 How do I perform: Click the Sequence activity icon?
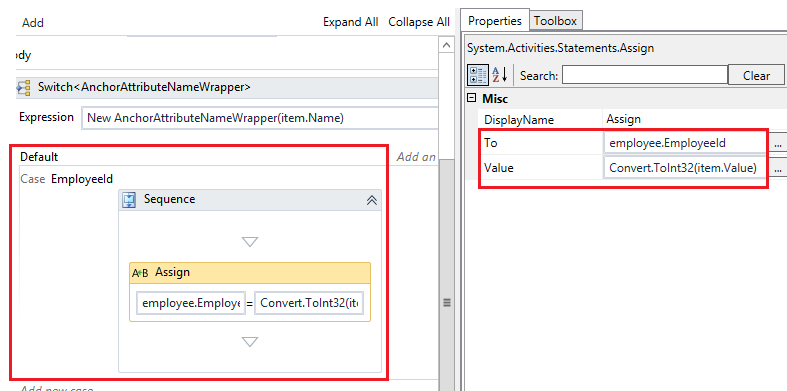(129, 200)
